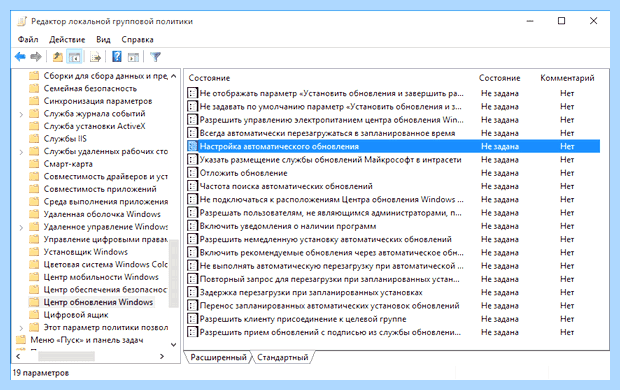
Task: Select the Служба установки ActiveX folder
Action: [95, 126]
